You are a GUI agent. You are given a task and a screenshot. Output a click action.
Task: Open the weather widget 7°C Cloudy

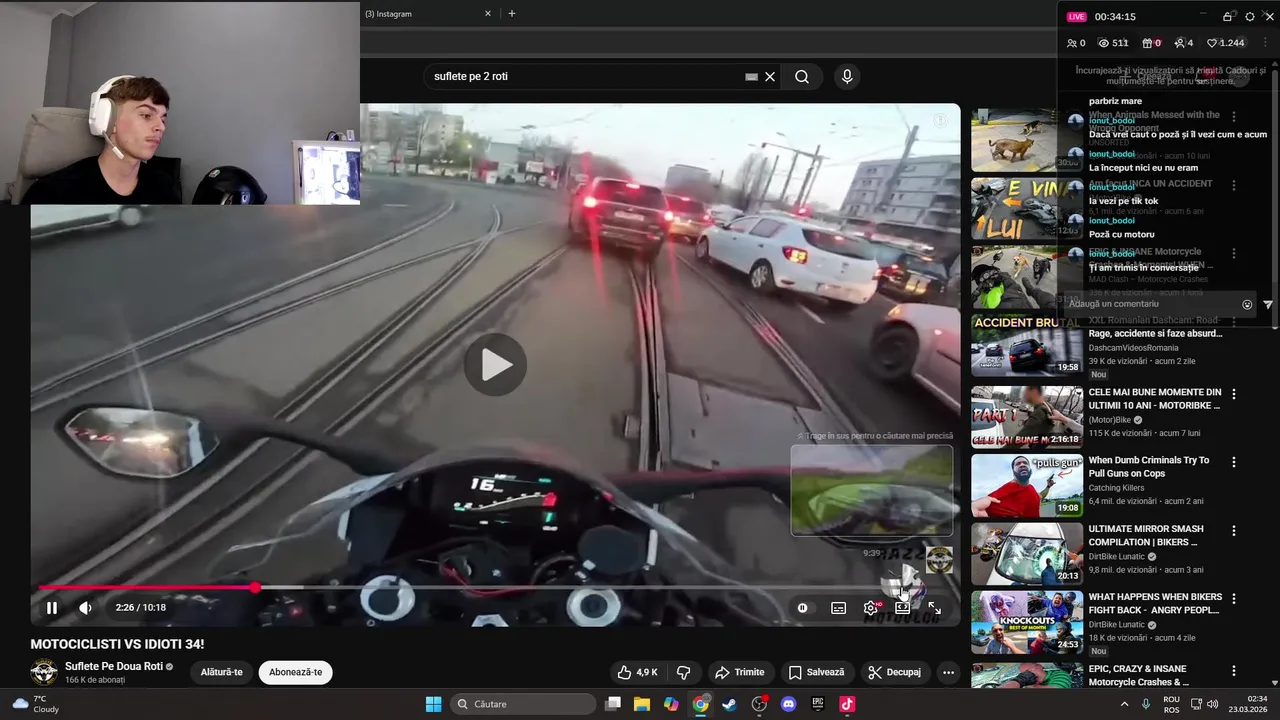35,704
